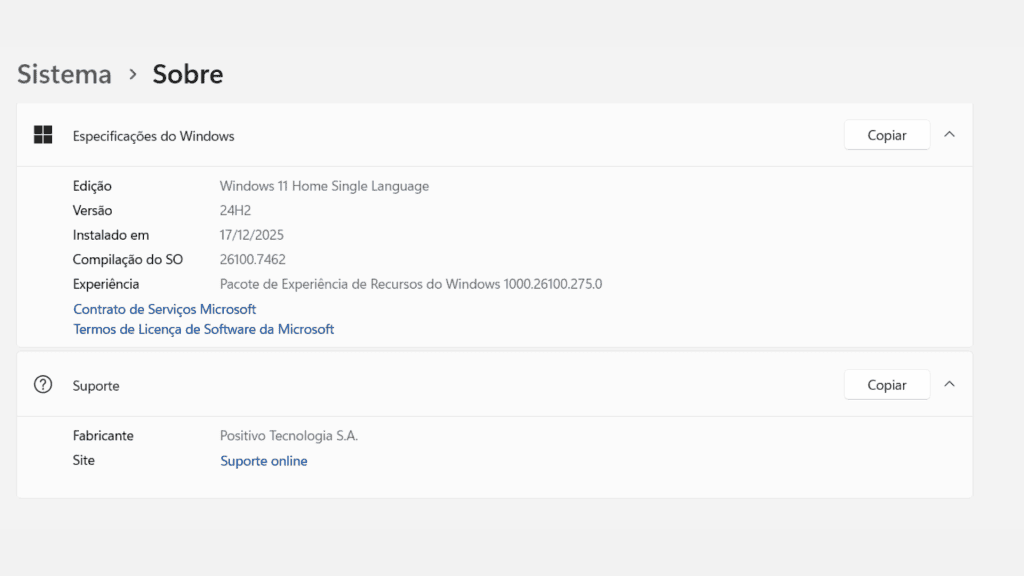
Task: Open Termos de Licença de Software link
Action: pyautogui.click(x=203, y=329)
